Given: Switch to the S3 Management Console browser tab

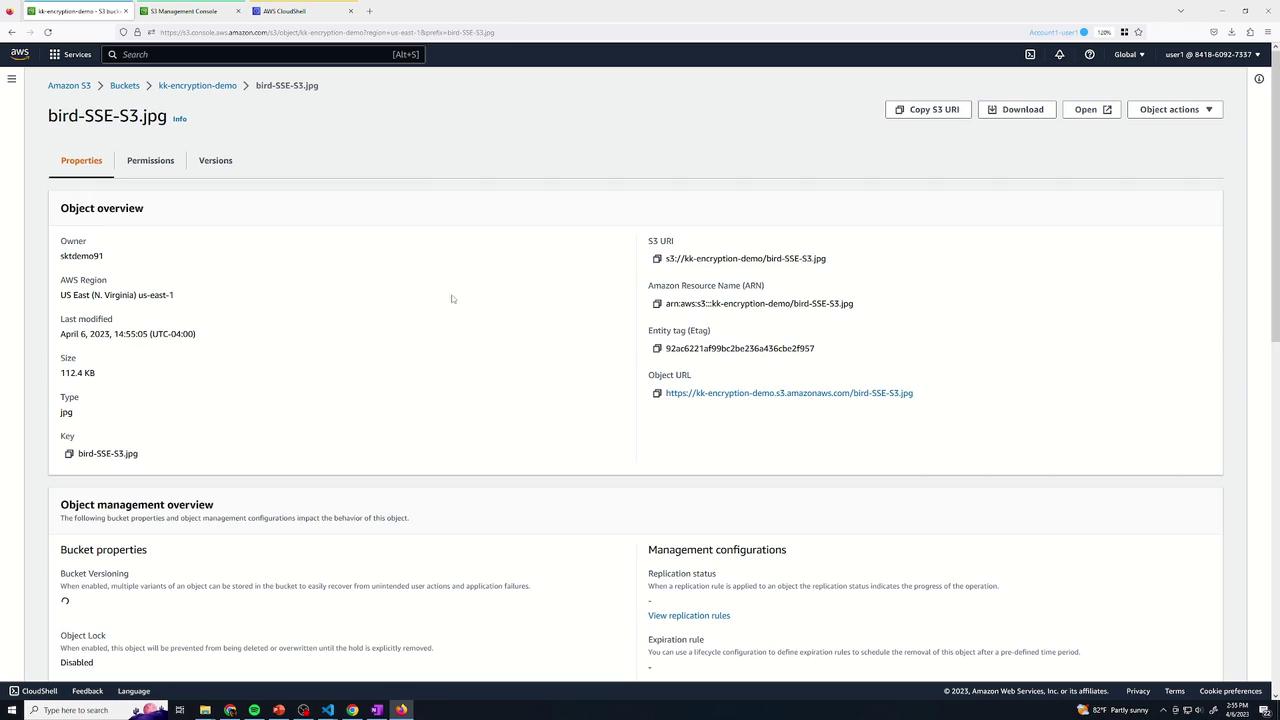Looking at the screenshot, I should [x=190, y=11].
